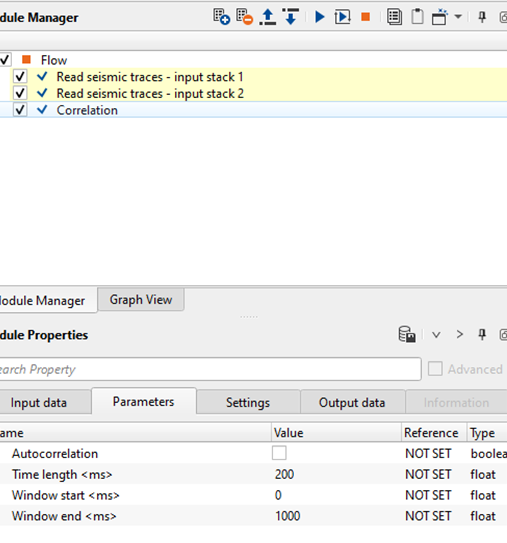Click the Module Properties down chevron
This screenshot has width=507, height=543.
(436, 335)
